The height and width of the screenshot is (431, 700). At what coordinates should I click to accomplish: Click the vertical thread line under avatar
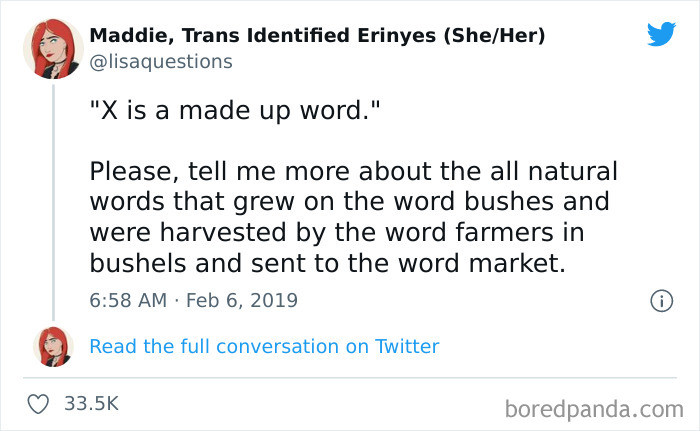click(x=53, y=202)
